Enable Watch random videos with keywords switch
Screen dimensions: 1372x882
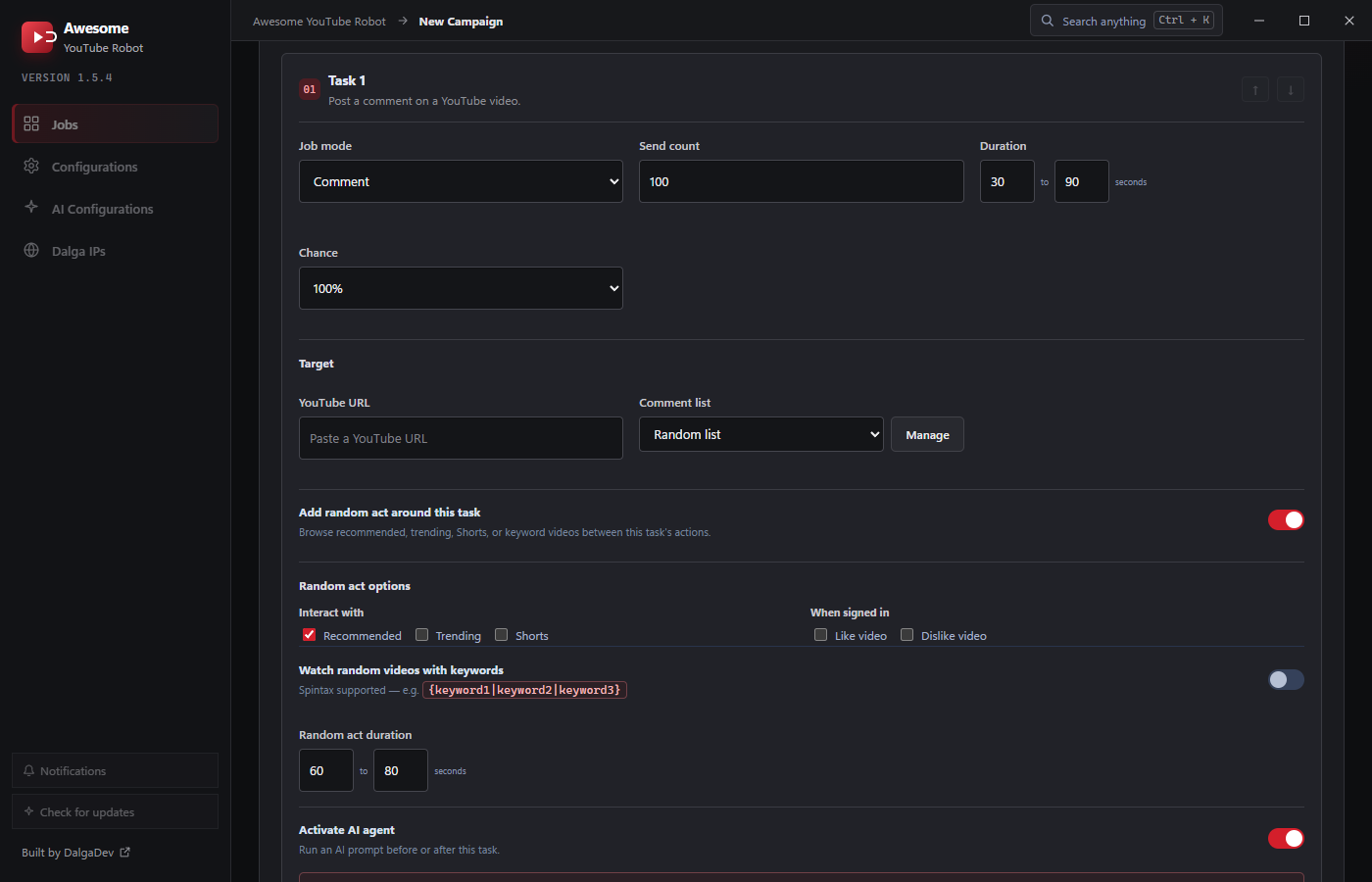(x=1286, y=680)
